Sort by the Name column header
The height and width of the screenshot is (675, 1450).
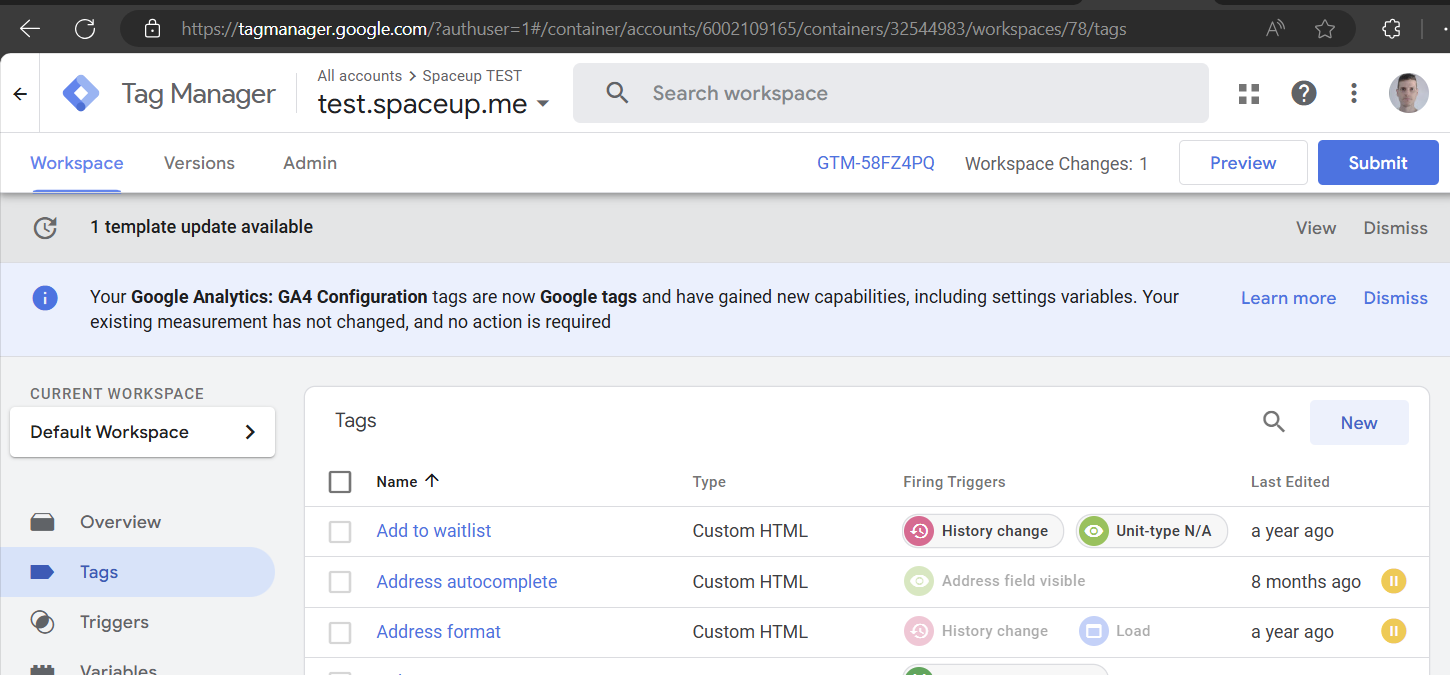[x=397, y=482]
